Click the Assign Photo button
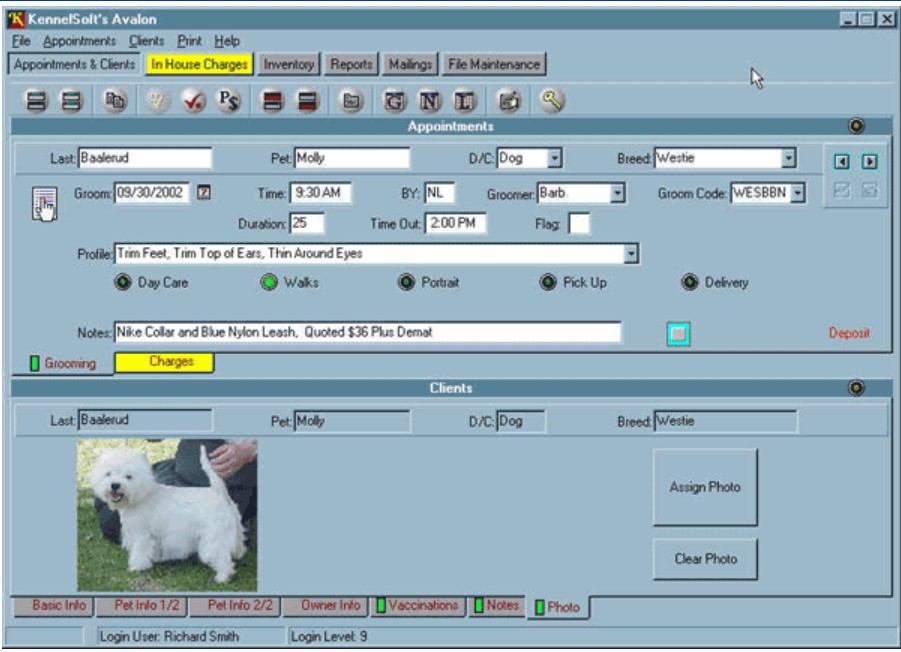 705,487
